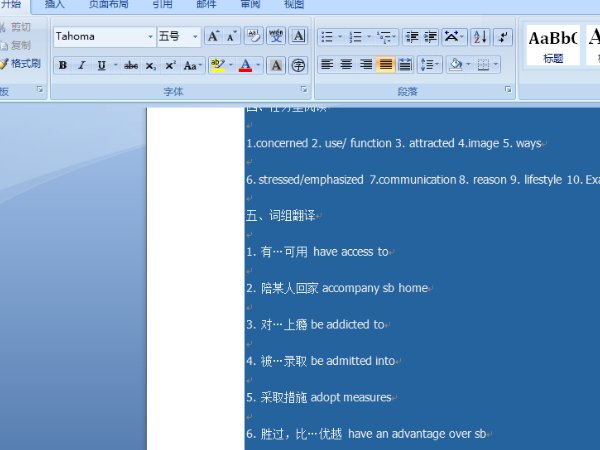Switch to the 引用 (References) tab
Screen dimensions: 600x450
click(162, 5)
